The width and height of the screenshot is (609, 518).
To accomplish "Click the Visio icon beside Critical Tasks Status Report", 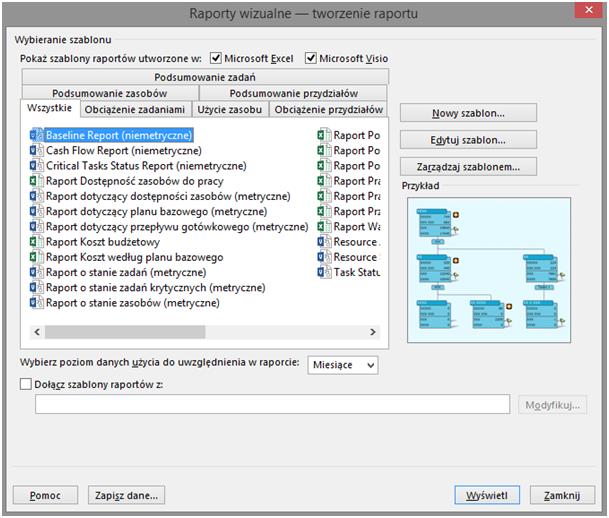I will tap(37, 165).
